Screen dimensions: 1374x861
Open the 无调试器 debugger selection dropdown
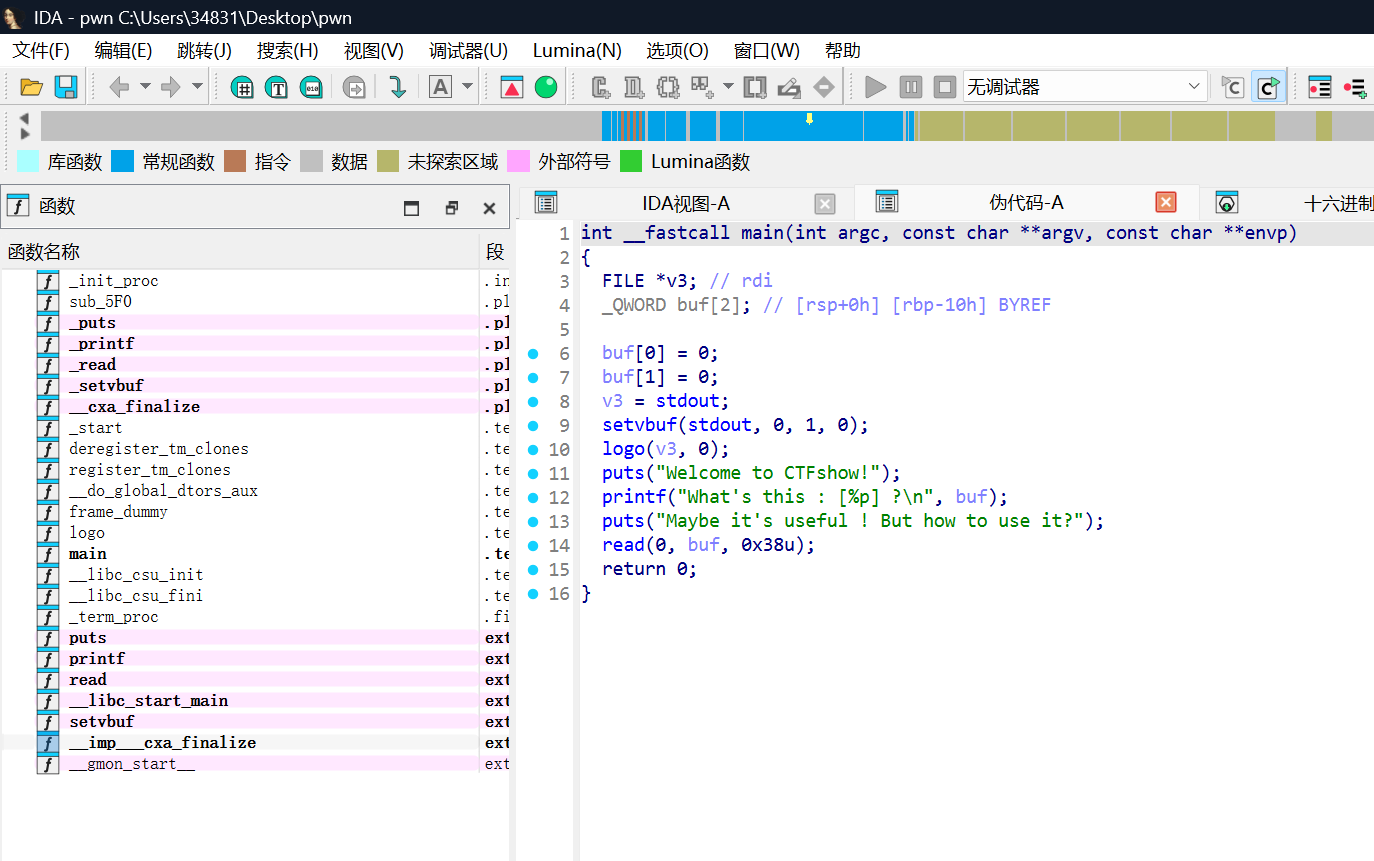pos(1085,87)
